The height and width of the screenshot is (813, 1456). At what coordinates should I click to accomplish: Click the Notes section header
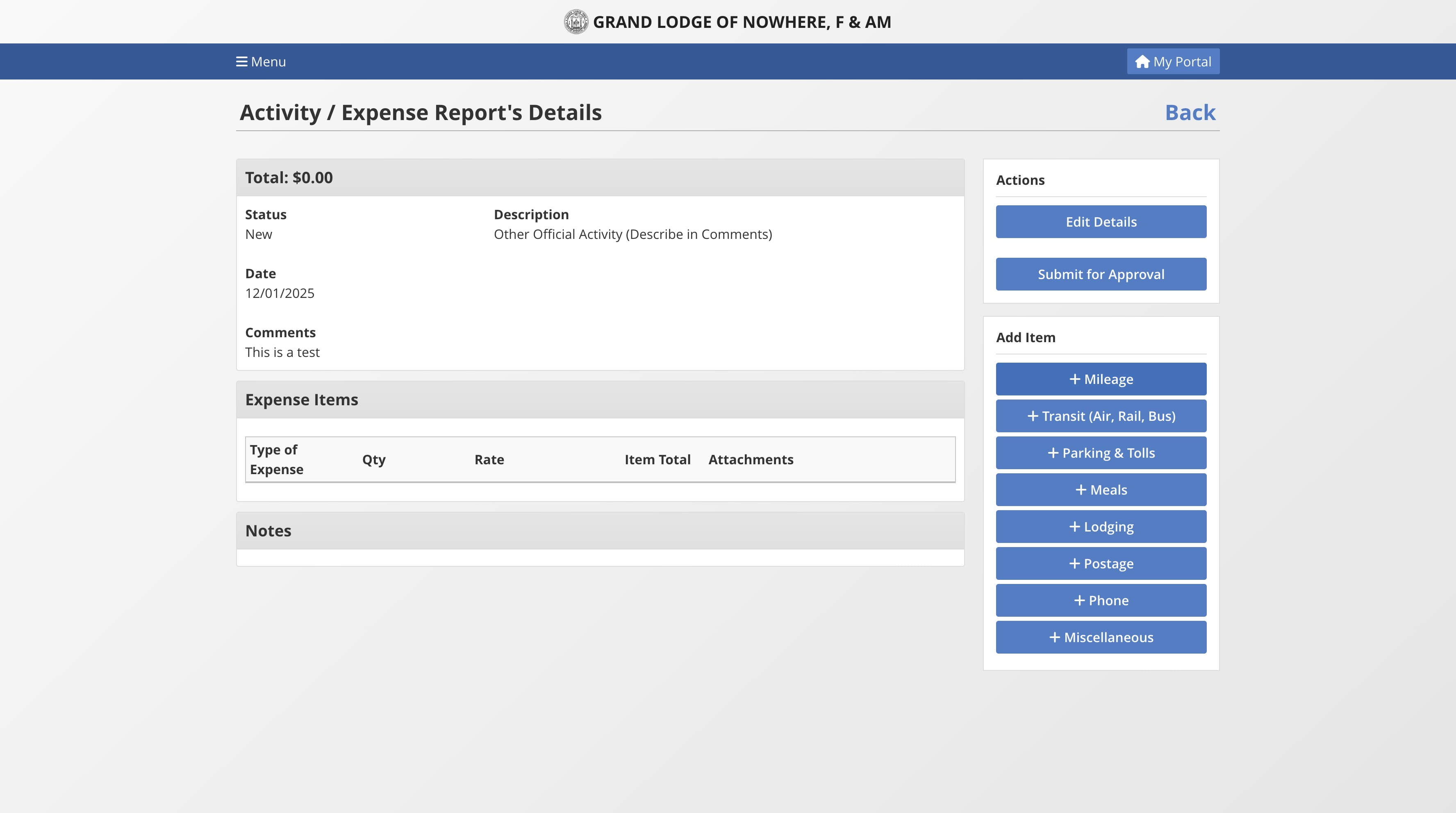(x=600, y=531)
